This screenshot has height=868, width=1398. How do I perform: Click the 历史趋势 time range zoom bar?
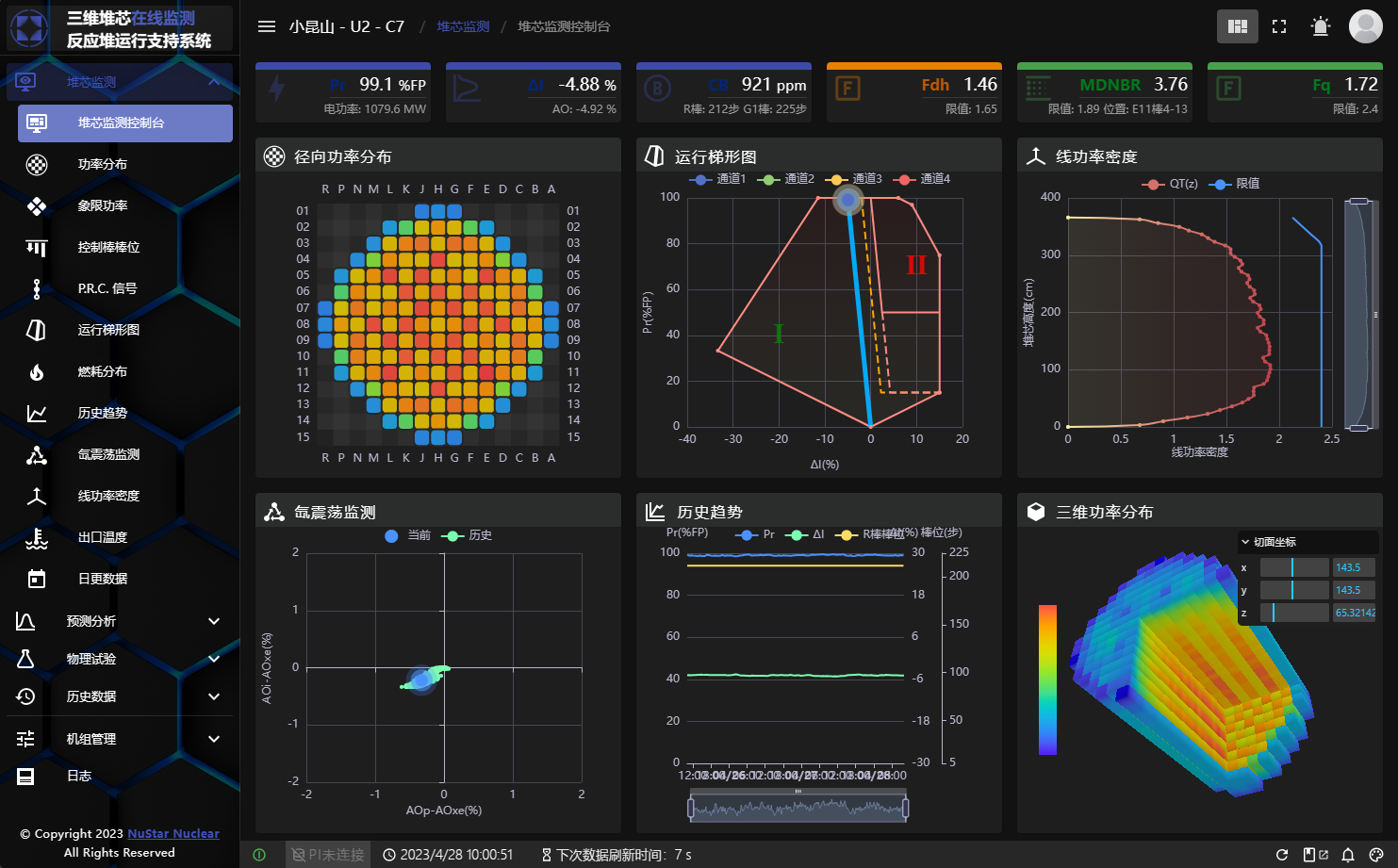798,808
